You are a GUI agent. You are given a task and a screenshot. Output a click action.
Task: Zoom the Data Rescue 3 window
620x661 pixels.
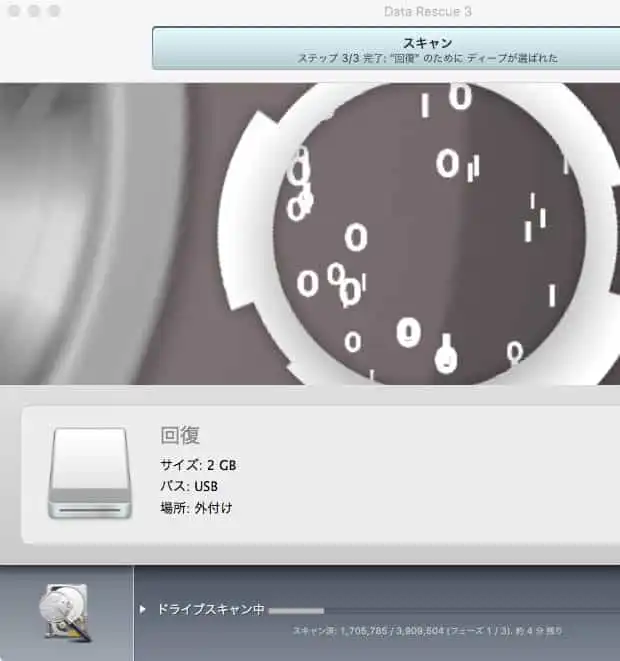coord(54,11)
